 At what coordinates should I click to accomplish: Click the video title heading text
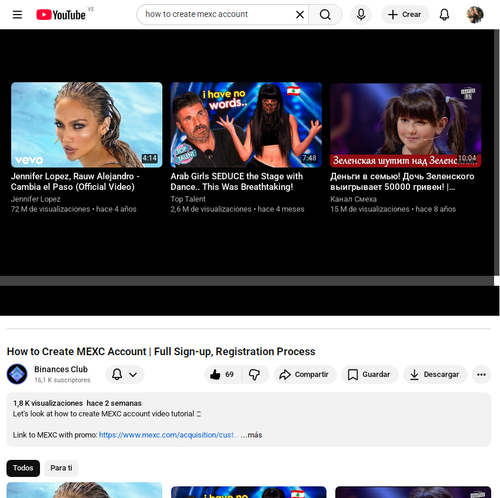click(x=161, y=351)
